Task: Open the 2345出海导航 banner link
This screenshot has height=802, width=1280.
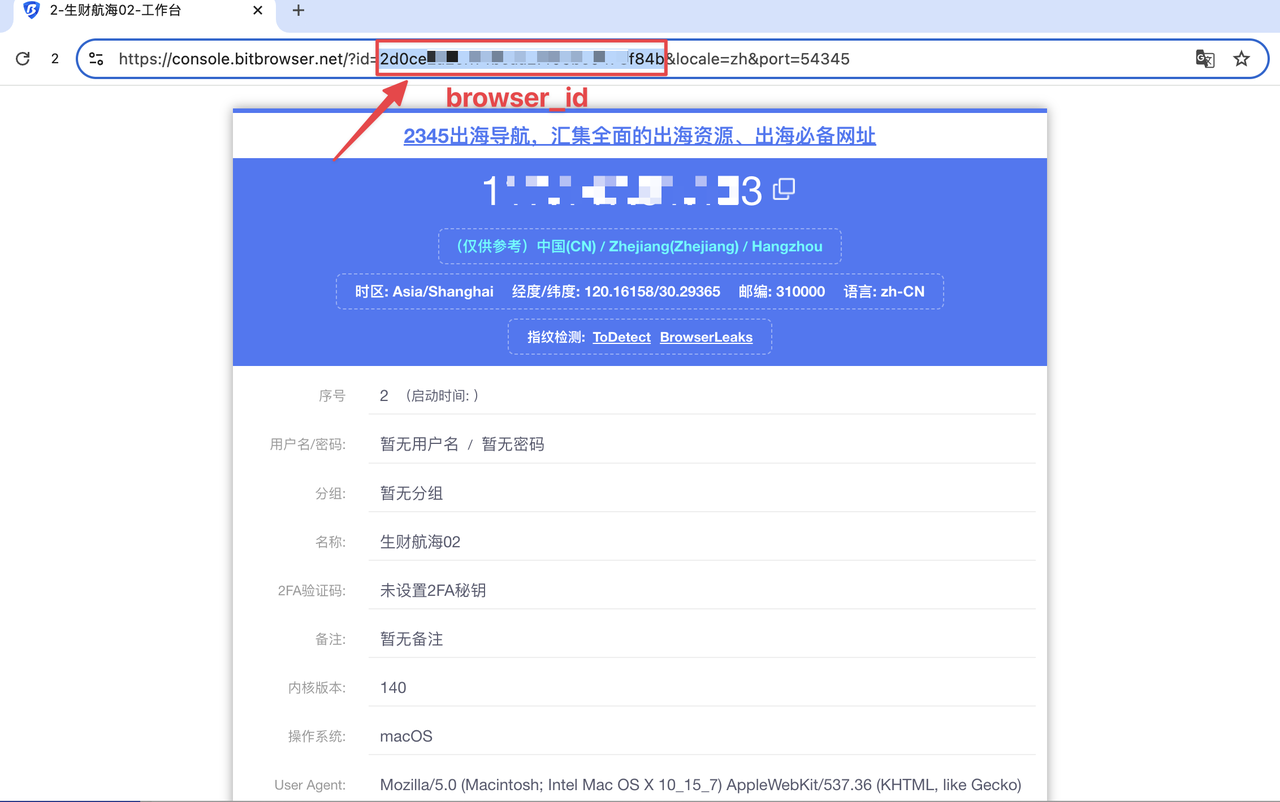Action: [x=640, y=136]
